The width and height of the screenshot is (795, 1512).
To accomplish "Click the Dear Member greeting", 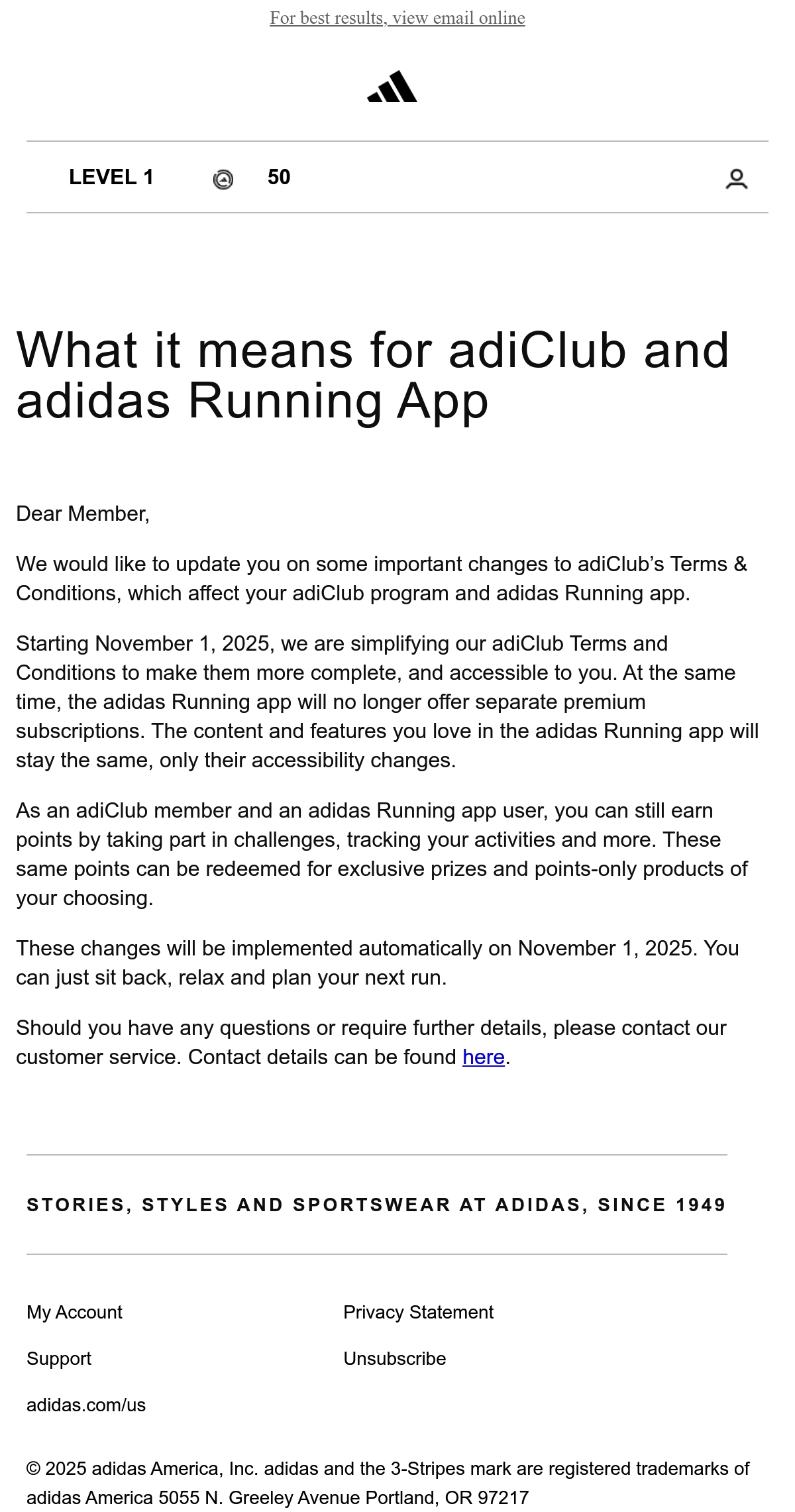I will 83,513.
